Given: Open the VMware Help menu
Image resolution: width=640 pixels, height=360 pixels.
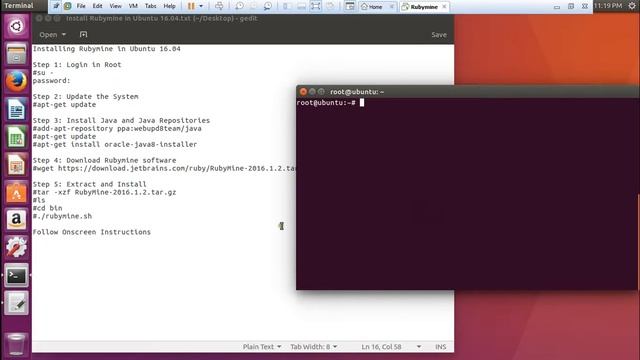Looking at the screenshot, I should 169,6.
